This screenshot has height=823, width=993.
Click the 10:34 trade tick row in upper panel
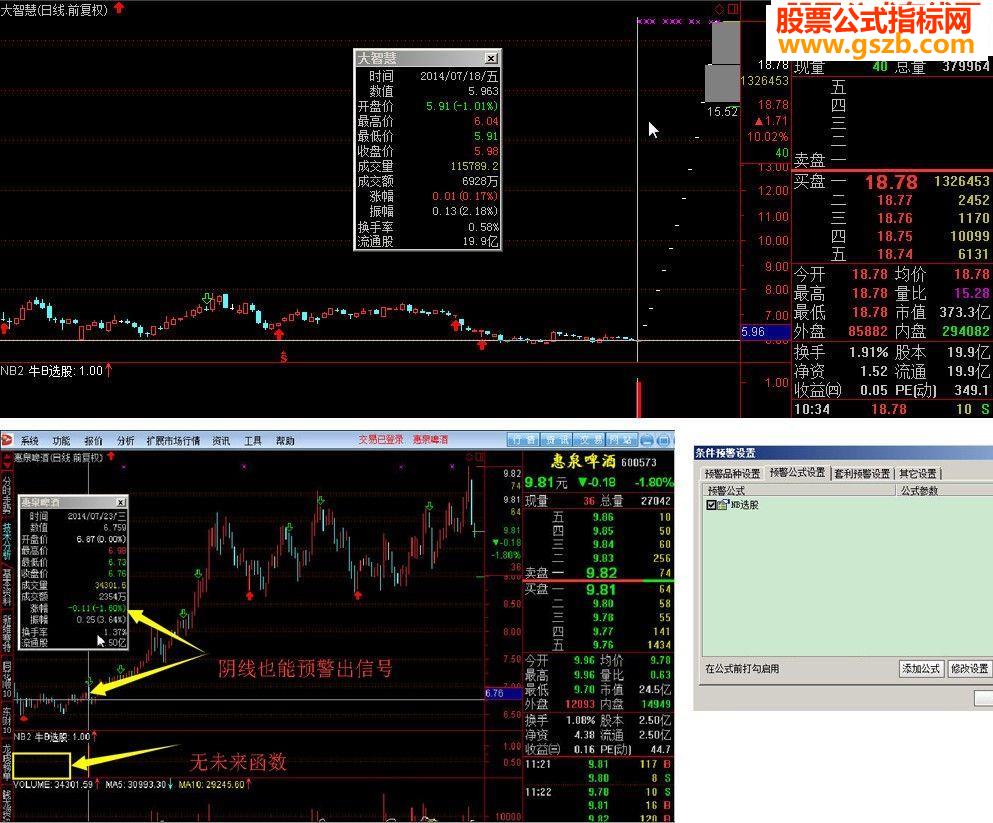coord(892,409)
